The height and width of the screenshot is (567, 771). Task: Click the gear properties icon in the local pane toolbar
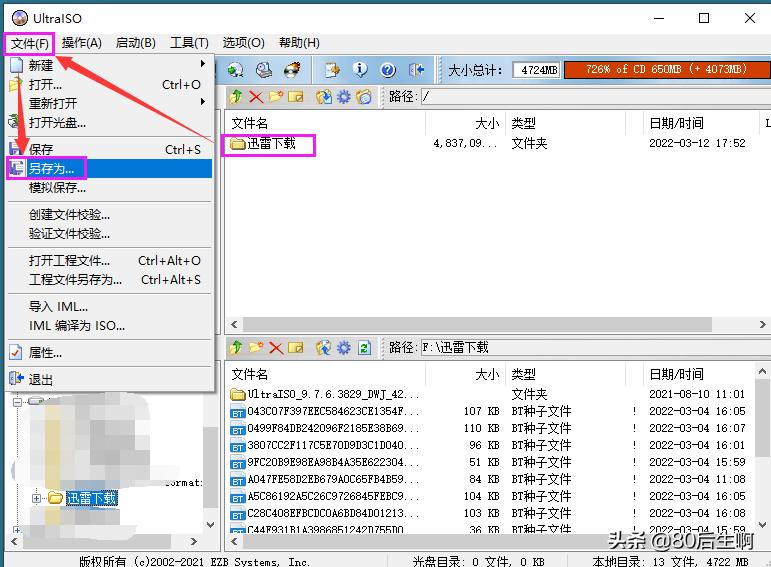click(343, 348)
